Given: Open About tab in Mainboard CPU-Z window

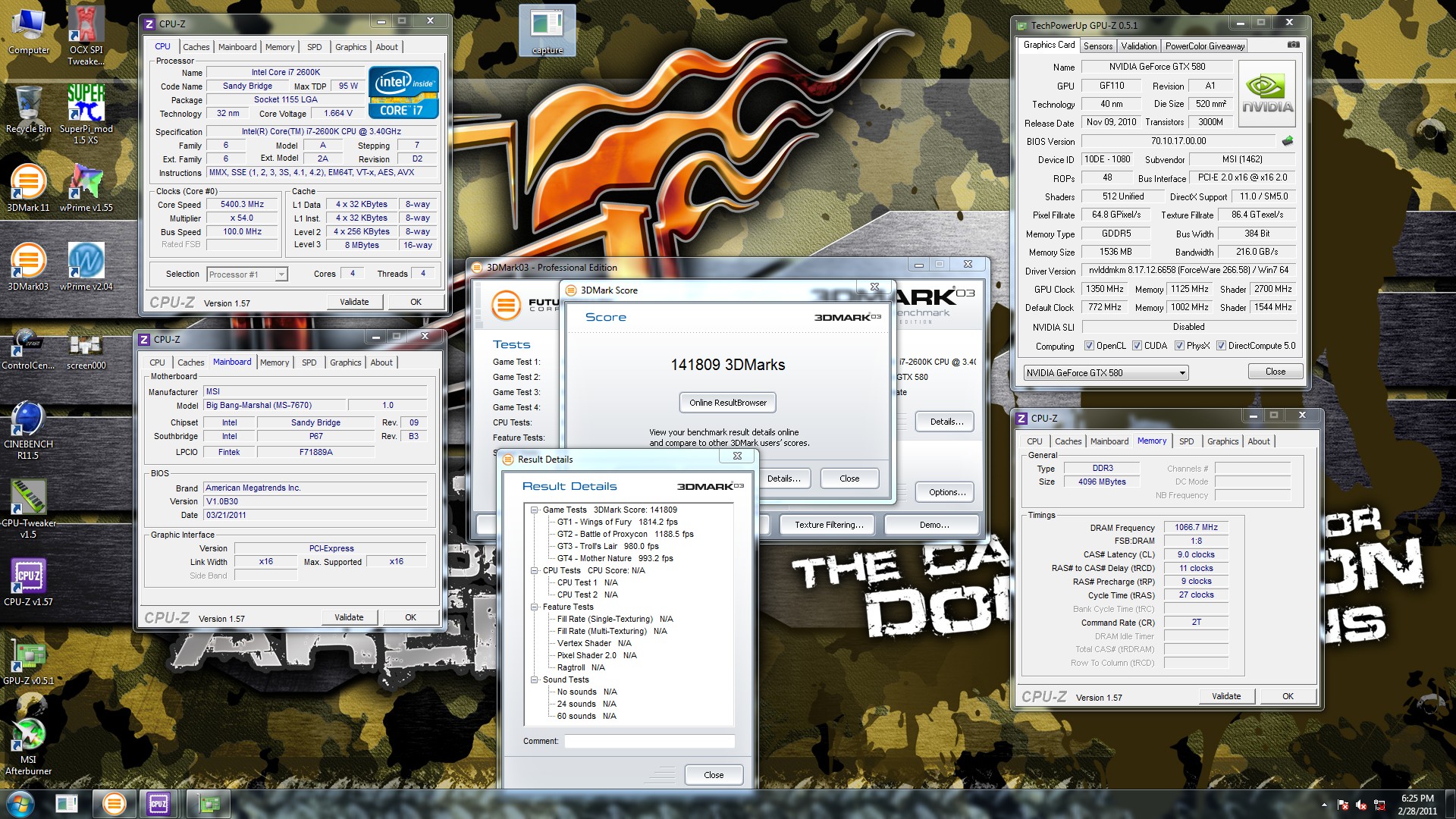Looking at the screenshot, I should (381, 362).
